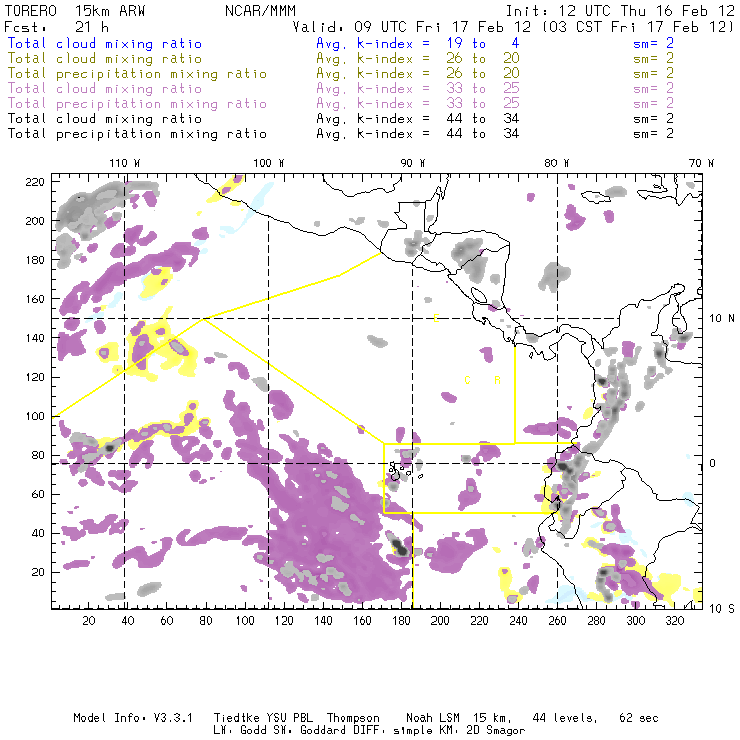Click the blue "Avg. k-index = 19 to 4" text
The image size is (740, 740).
pyautogui.click(x=418, y=43)
